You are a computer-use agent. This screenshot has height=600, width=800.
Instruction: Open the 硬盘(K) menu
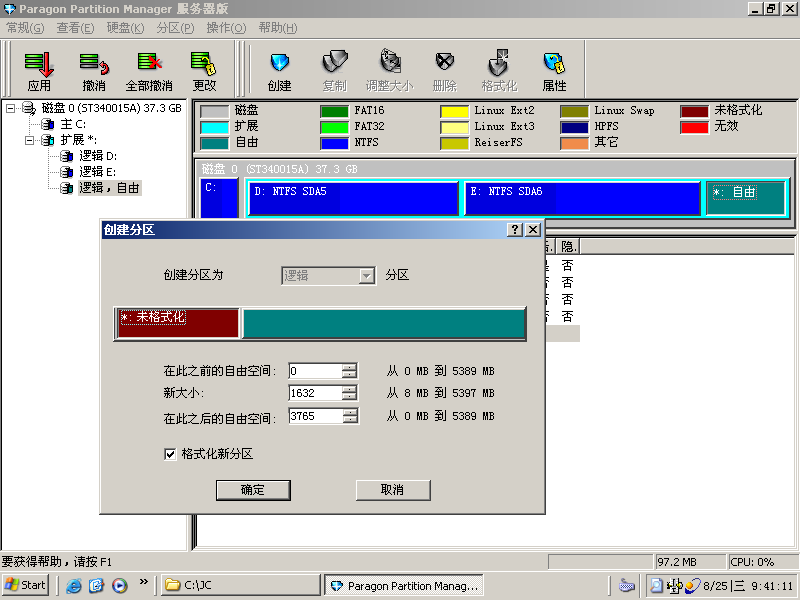click(x=125, y=28)
